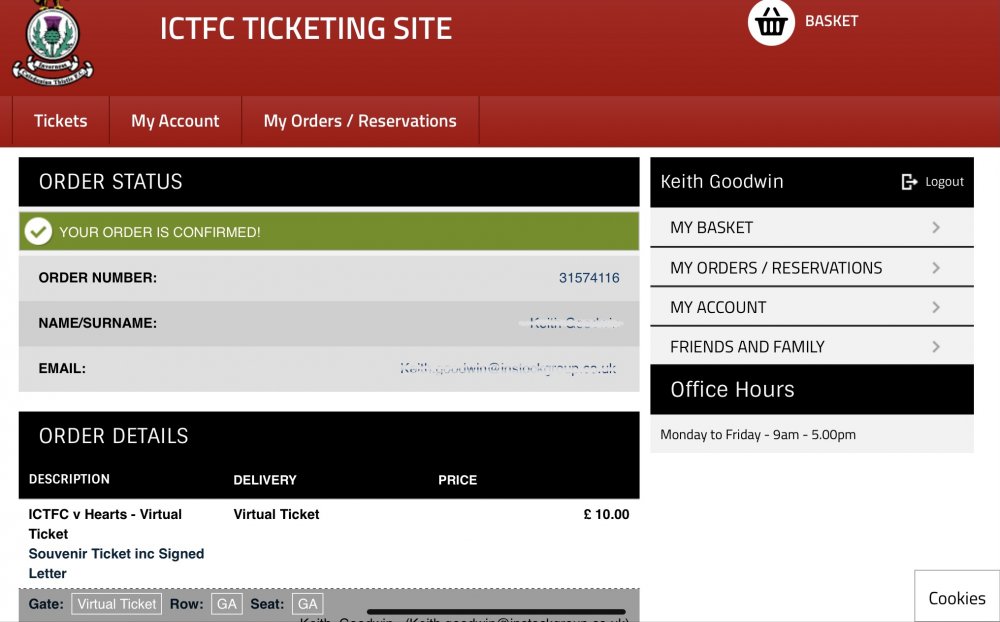Click the Seat GA box
This screenshot has width=1000, height=622.
click(307, 604)
